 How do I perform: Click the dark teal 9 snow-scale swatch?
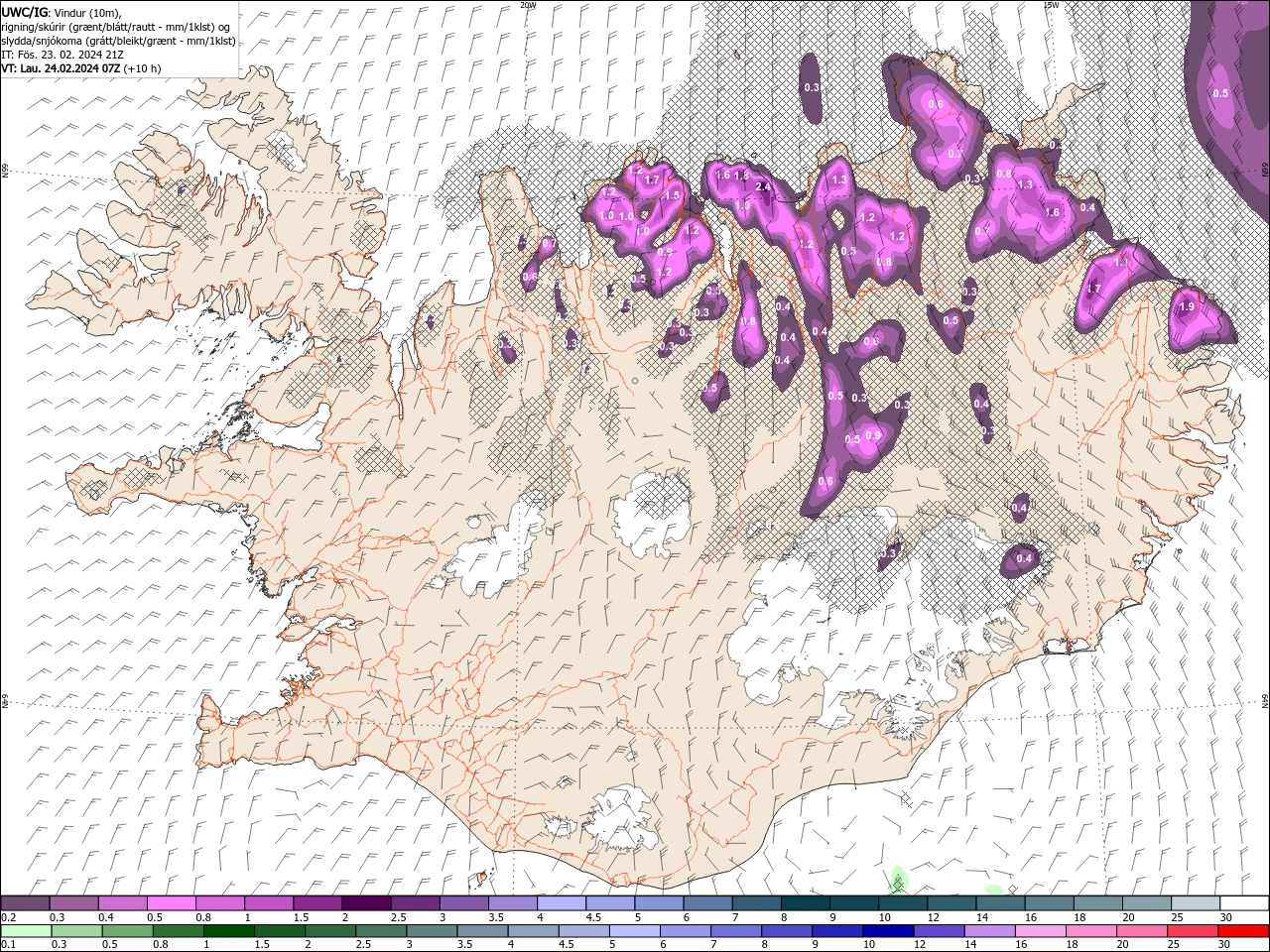pyautogui.click(x=852, y=903)
